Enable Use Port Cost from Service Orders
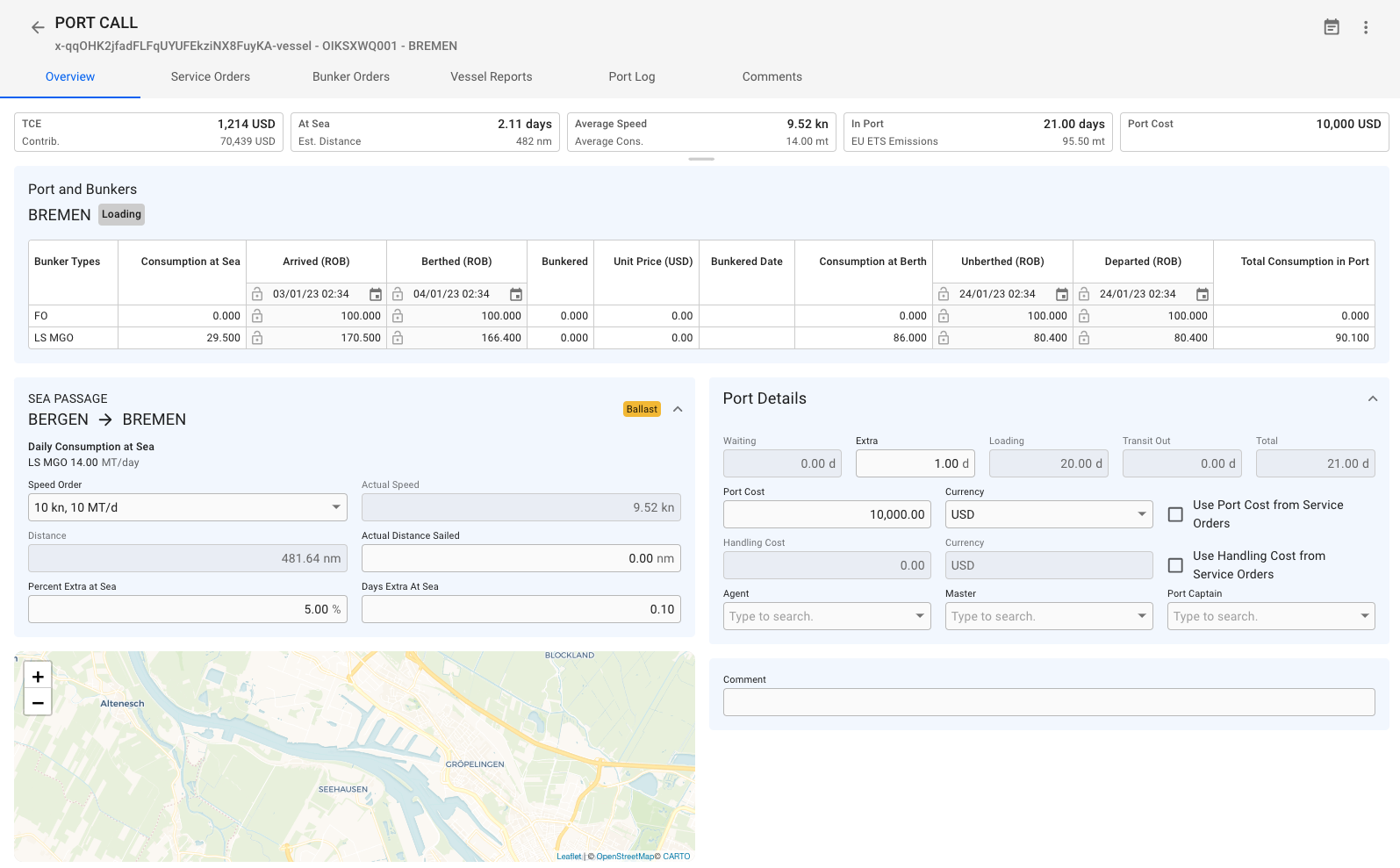Screen dimensions: 1400x868 (1175, 514)
